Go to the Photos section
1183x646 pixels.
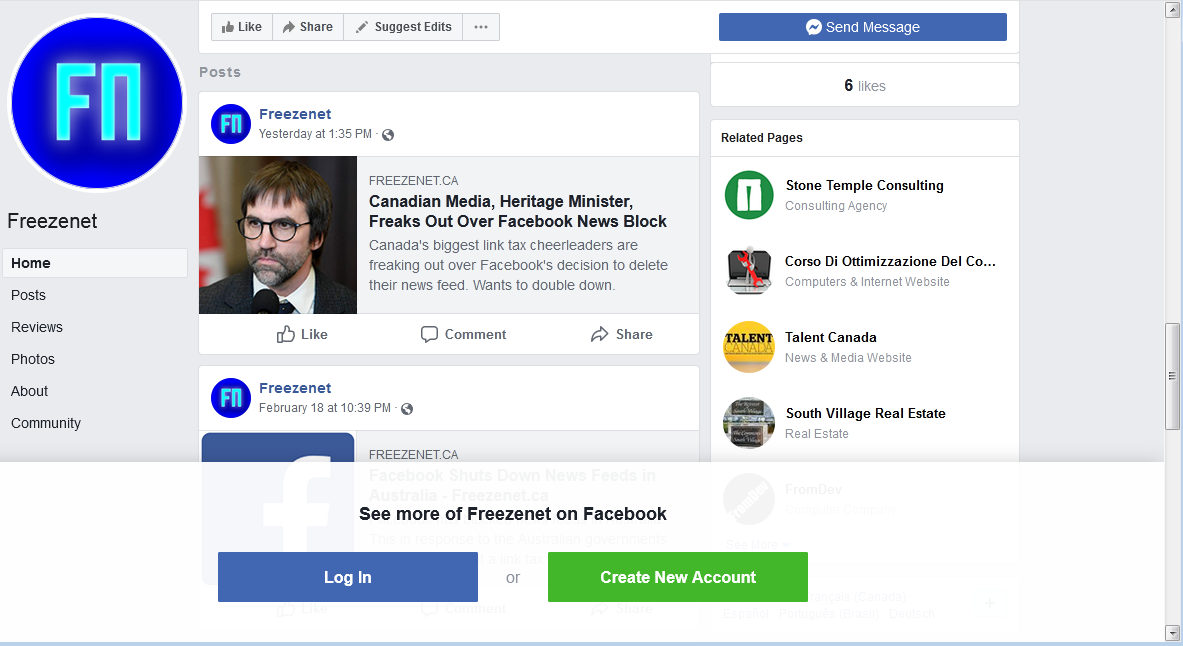click(32, 359)
